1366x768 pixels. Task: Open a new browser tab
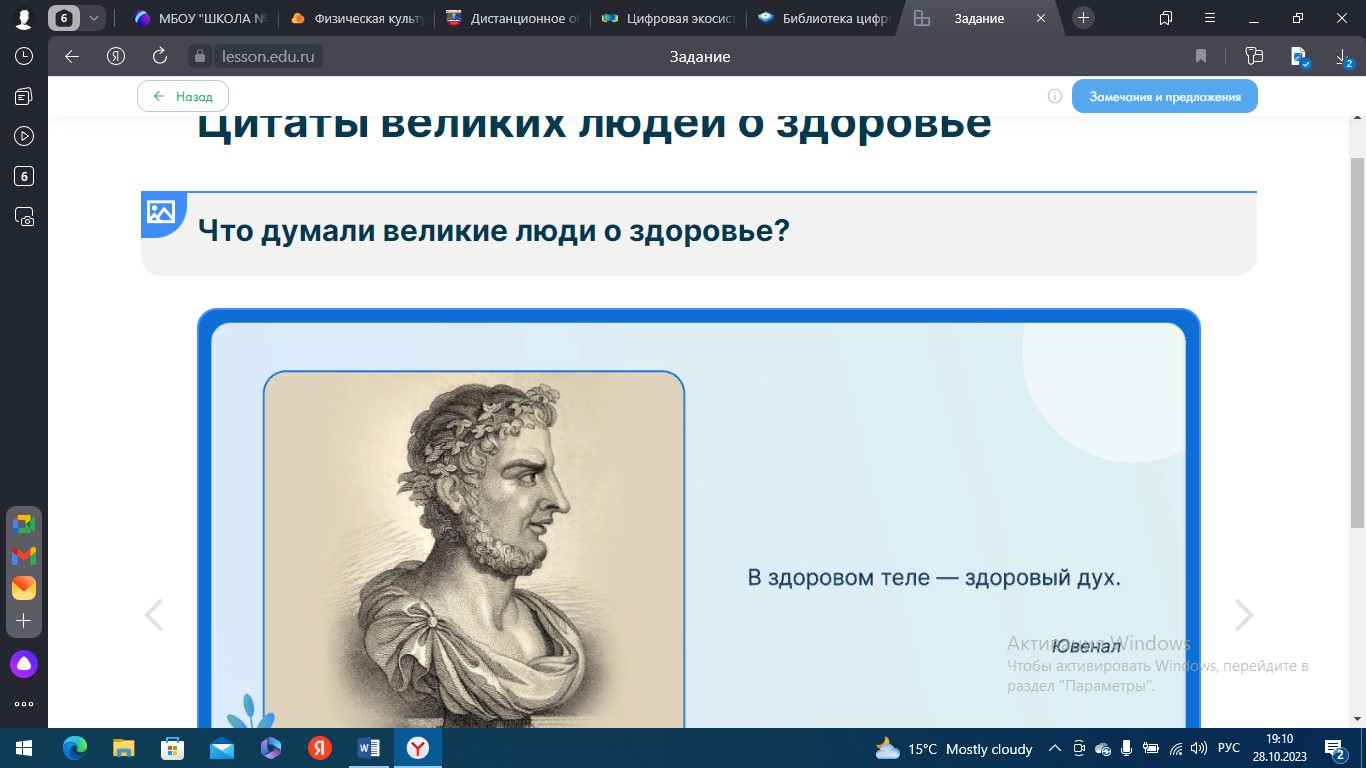pos(1083,18)
